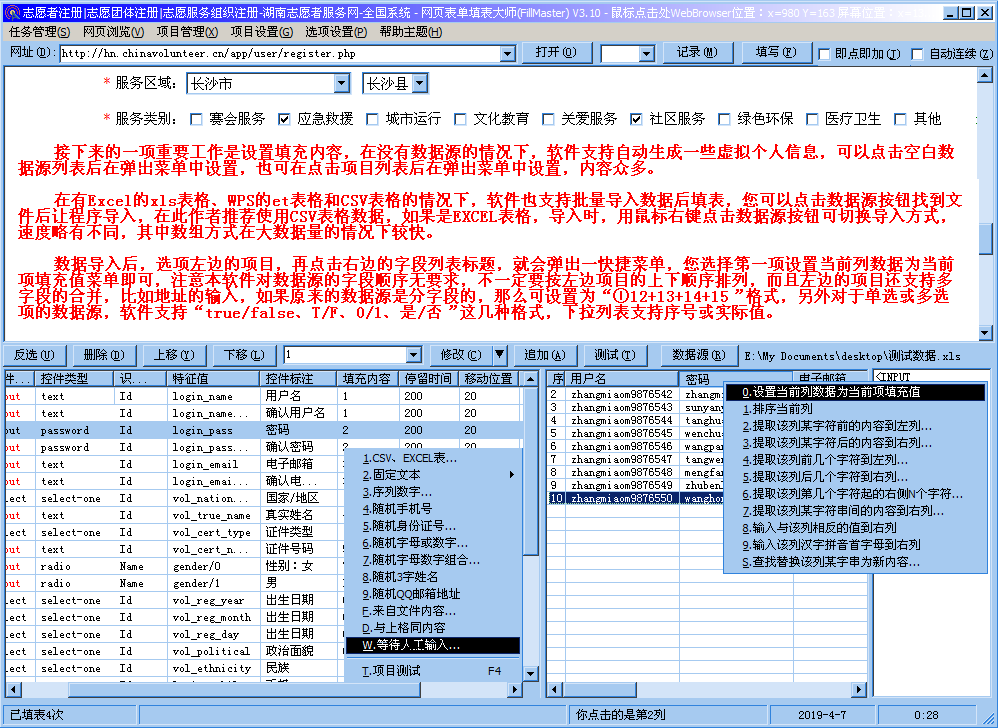This screenshot has width=998, height=728.
Task: Click the 下移 button
Action: click(x=244, y=355)
